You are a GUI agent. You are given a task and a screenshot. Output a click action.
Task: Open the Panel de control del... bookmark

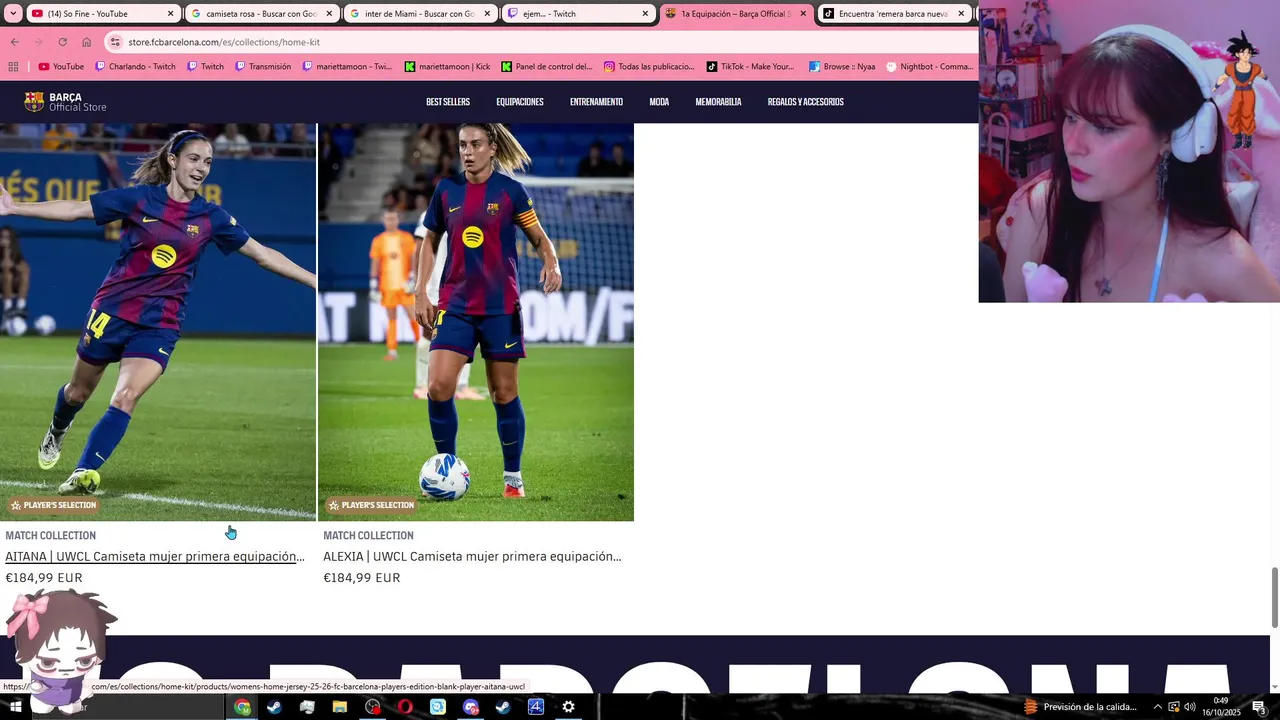[547, 67]
